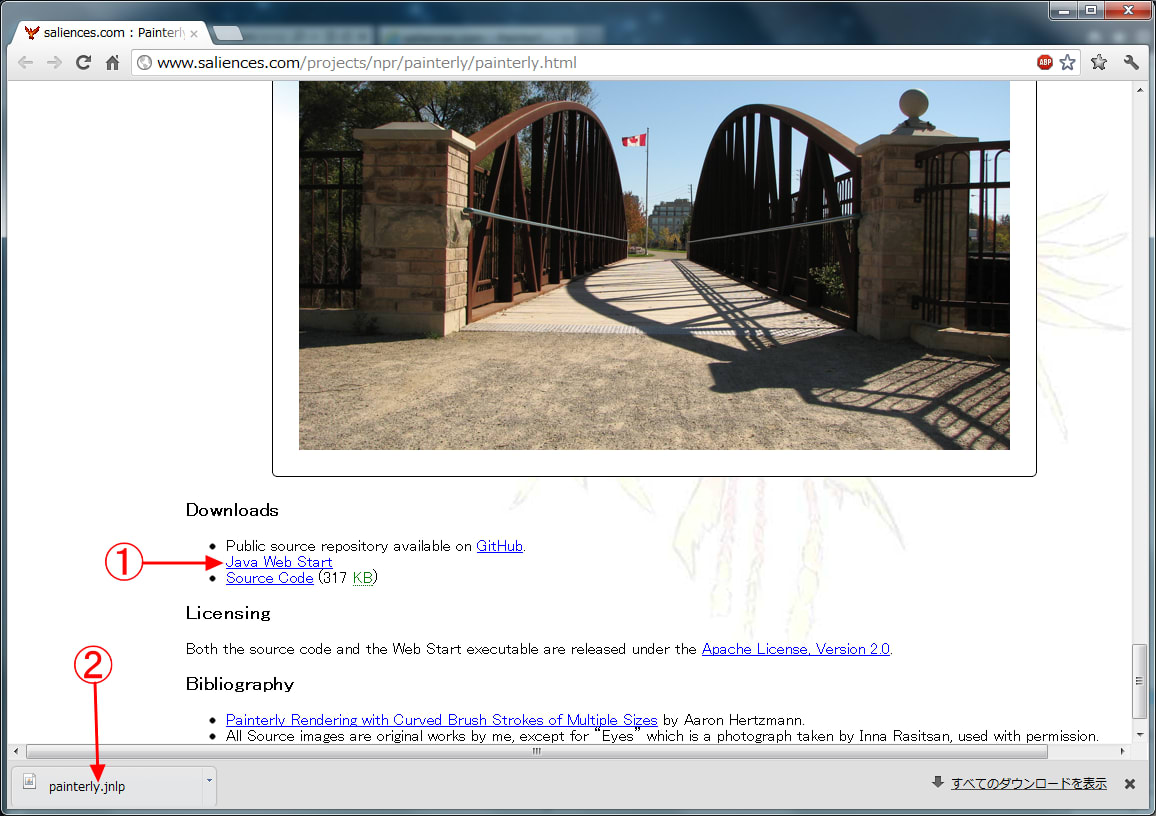Close the saliences.com Painterly tab

pos(194,33)
